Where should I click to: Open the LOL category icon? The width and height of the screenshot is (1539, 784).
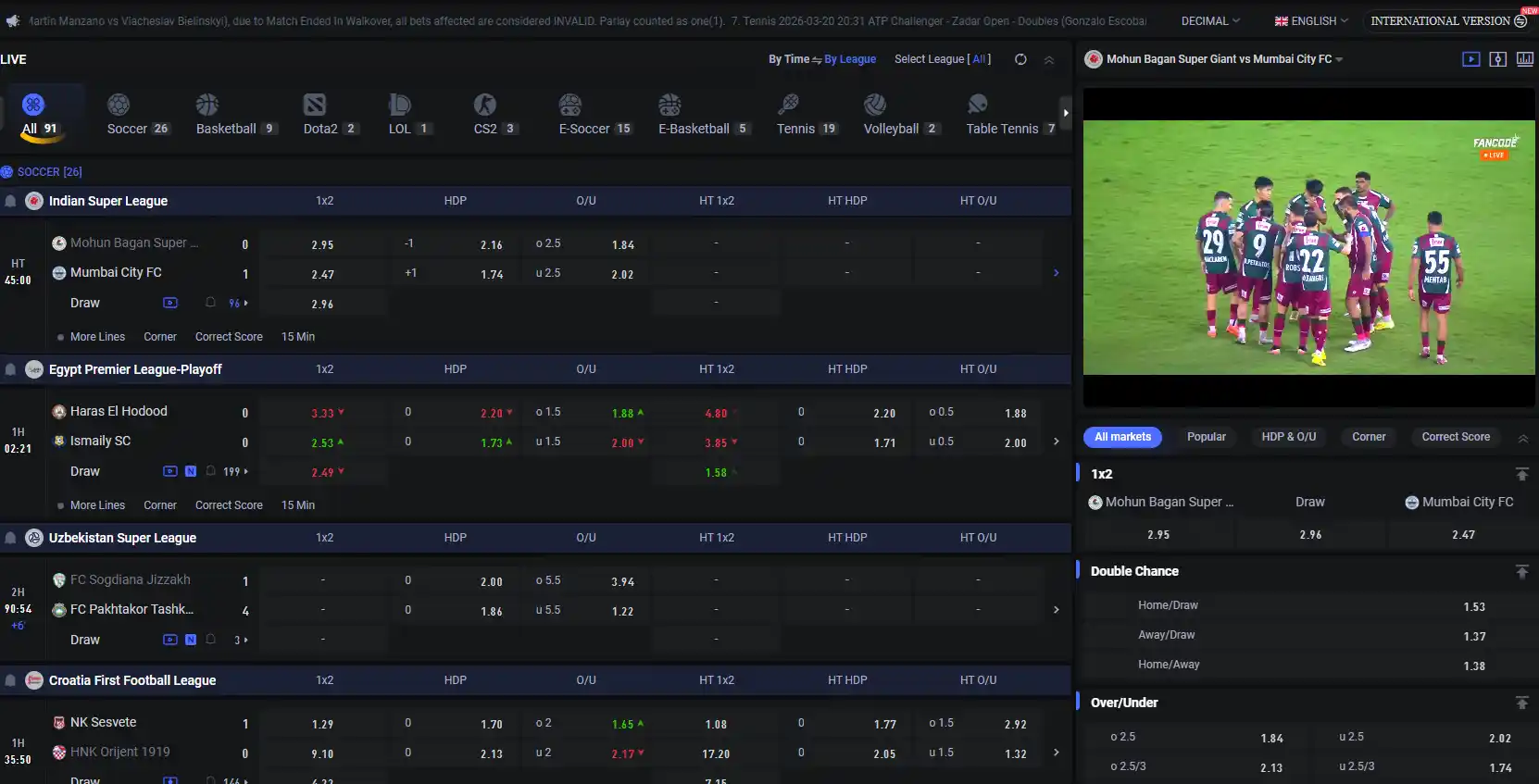(x=400, y=105)
